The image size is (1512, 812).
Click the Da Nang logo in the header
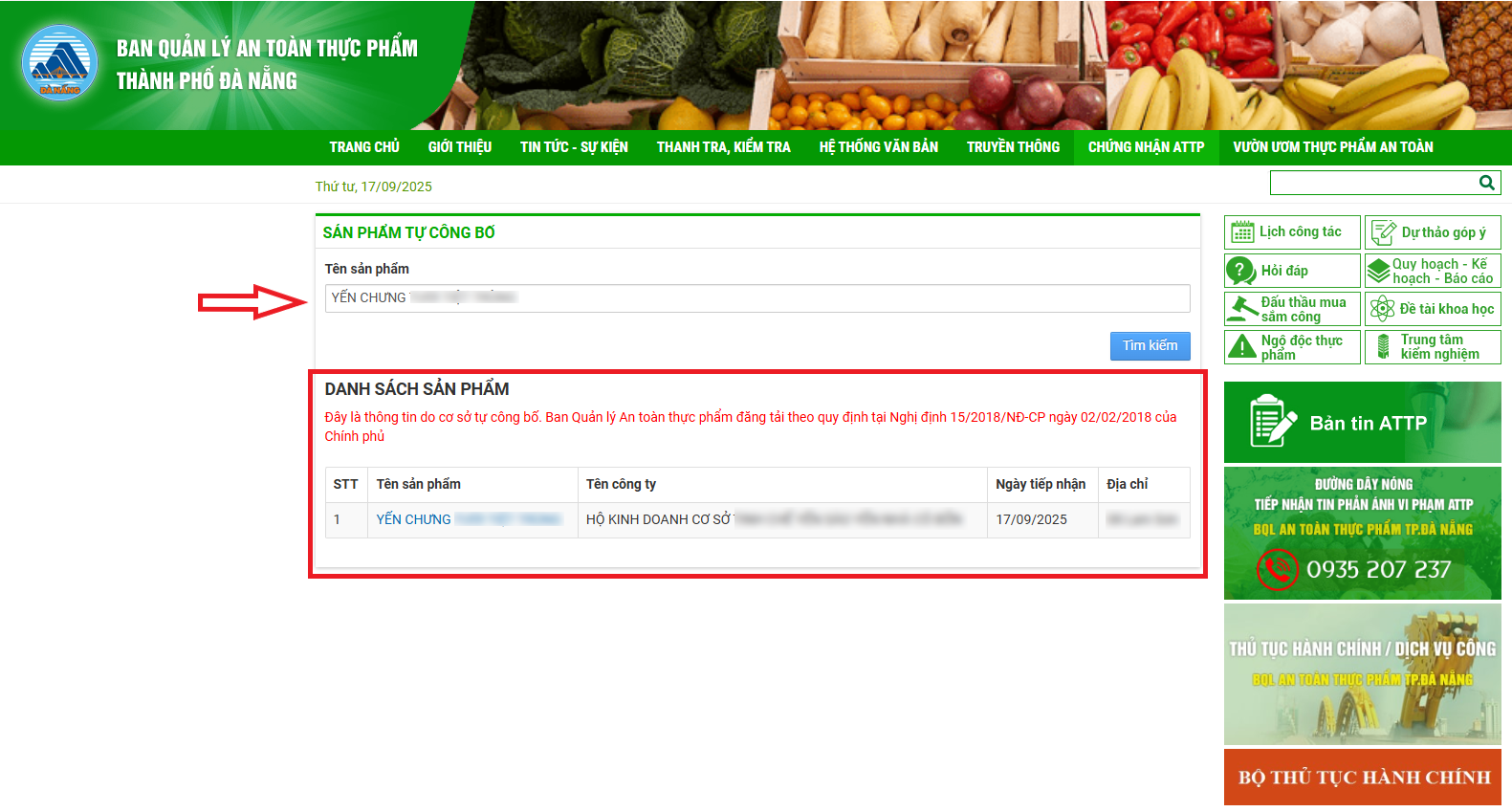tap(59, 63)
